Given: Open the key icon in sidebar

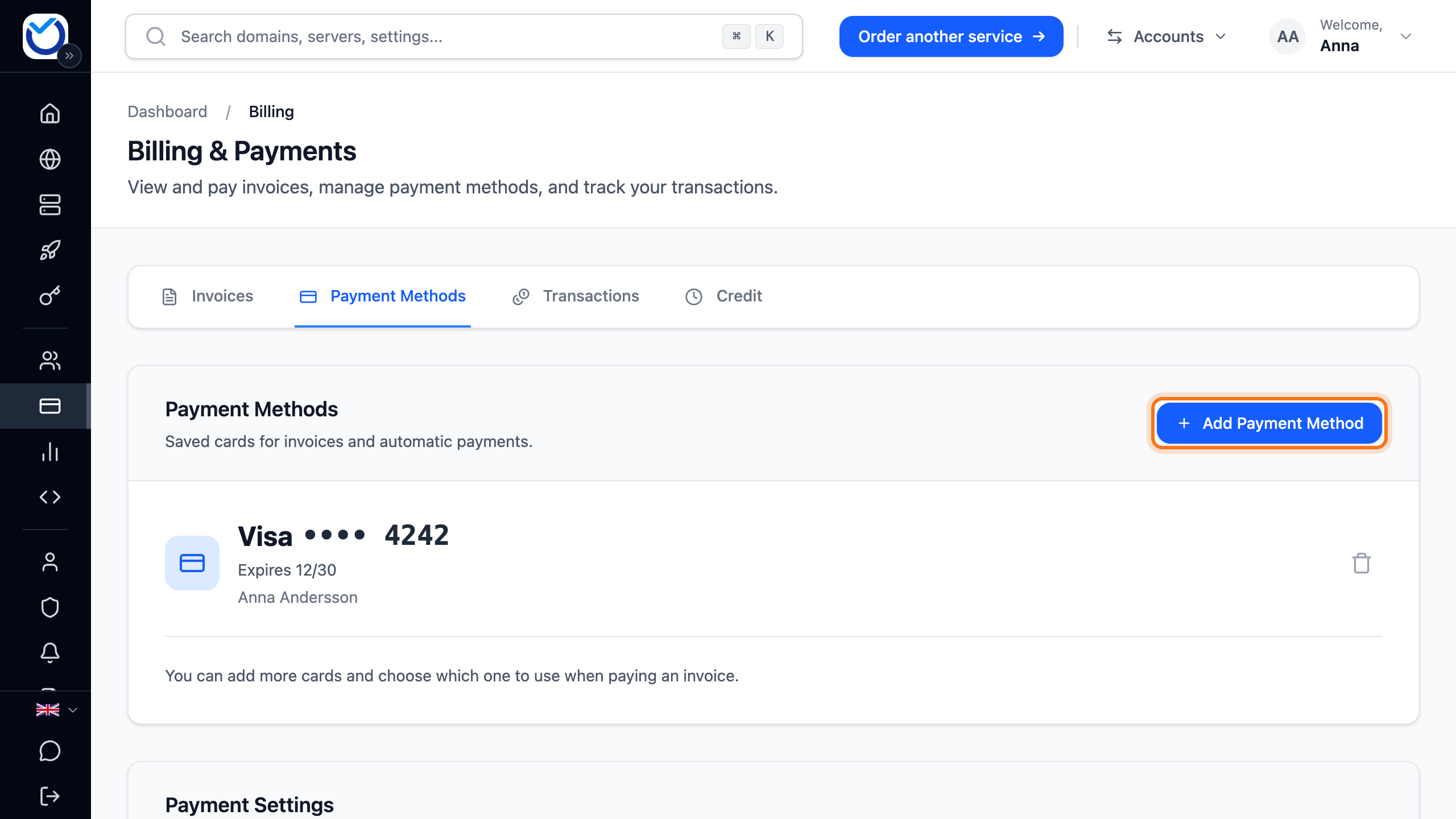Looking at the screenshot, I should pos(50,296).
